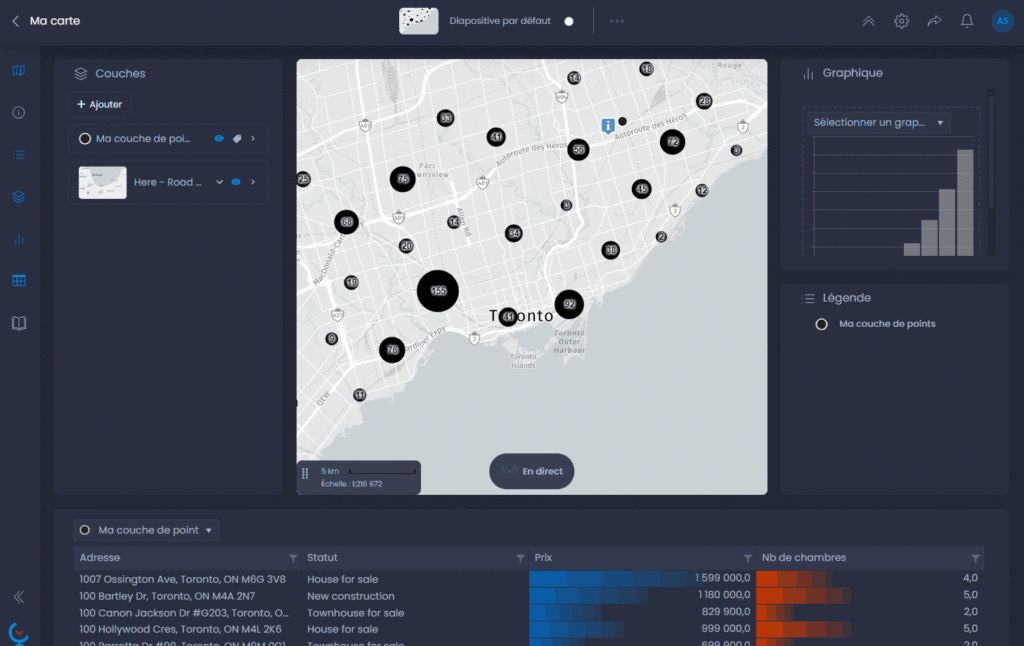The image size is (1024, 646).
Task: Click the Légende list icon
Action: pyautogui.click(x=808, y=299)
